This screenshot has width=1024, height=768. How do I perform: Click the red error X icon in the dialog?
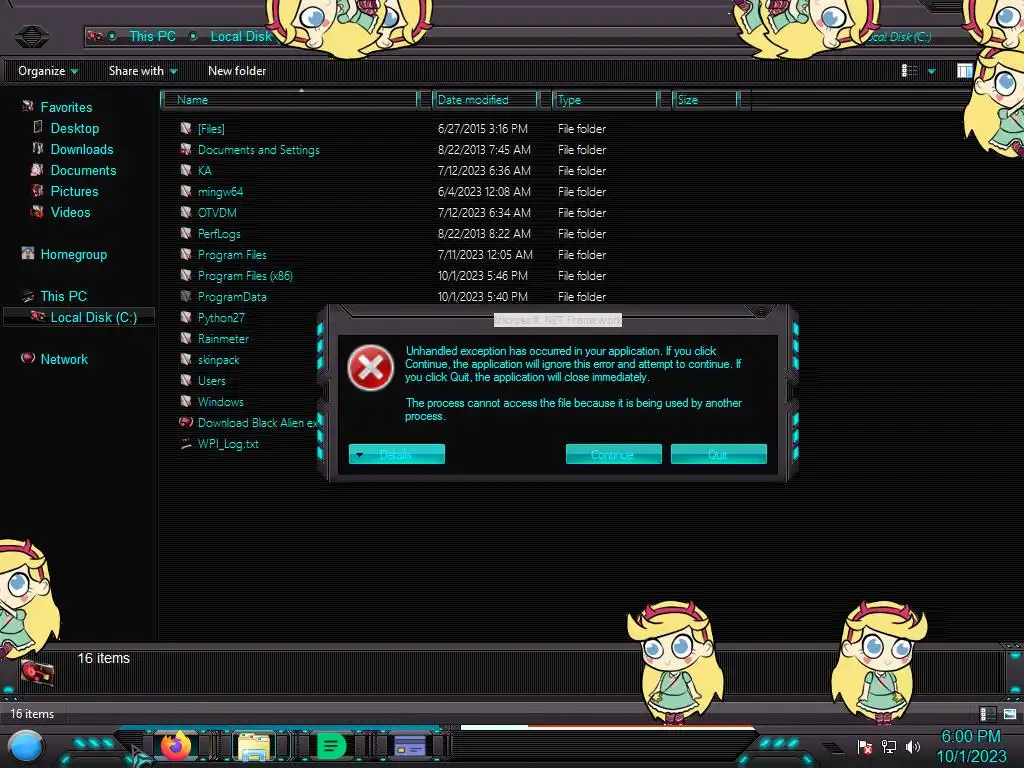point(370,367)
